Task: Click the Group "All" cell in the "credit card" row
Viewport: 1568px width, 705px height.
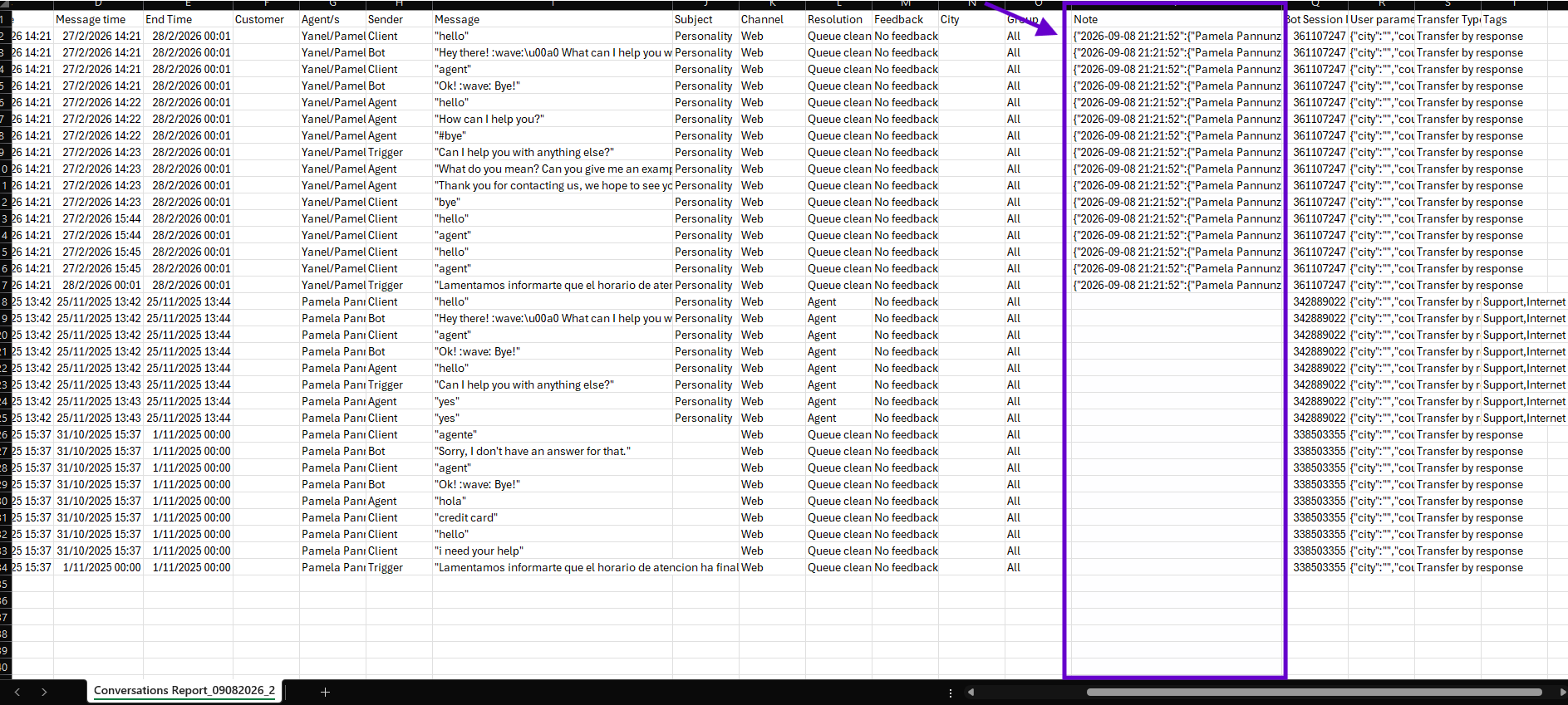Action: [x=1035, y=517]
